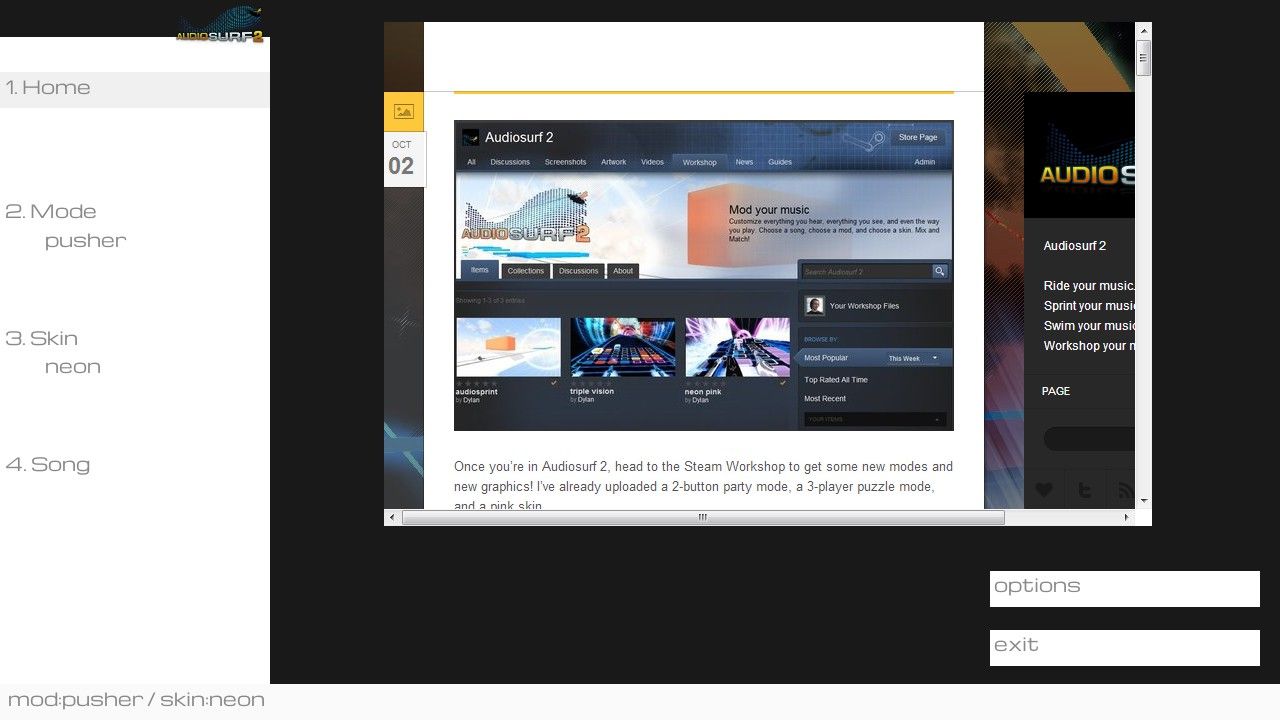Image resolution: width=1280 pixels, height=720 pixels.
Task: Click the 'Once you're in Audiosurf 2' paragraph
Action: 703,486
